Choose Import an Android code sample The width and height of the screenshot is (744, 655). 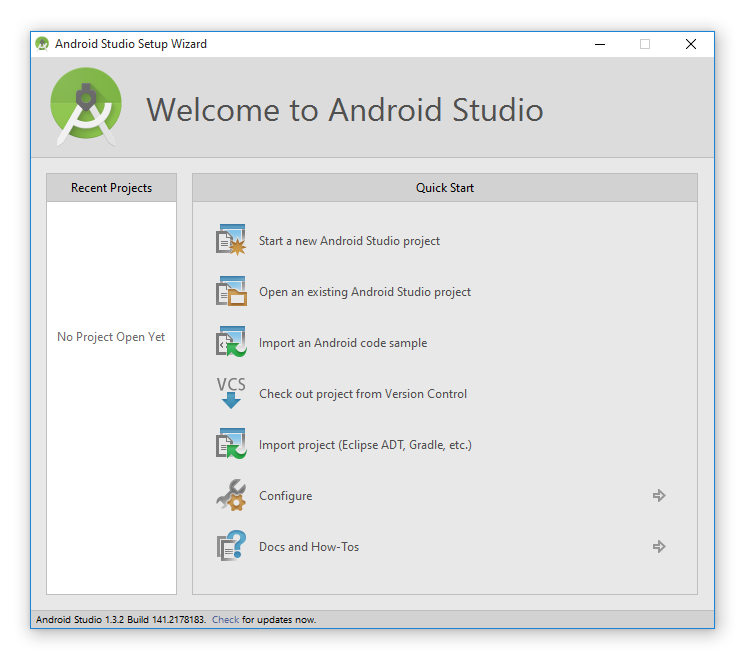tap(343, 343)
